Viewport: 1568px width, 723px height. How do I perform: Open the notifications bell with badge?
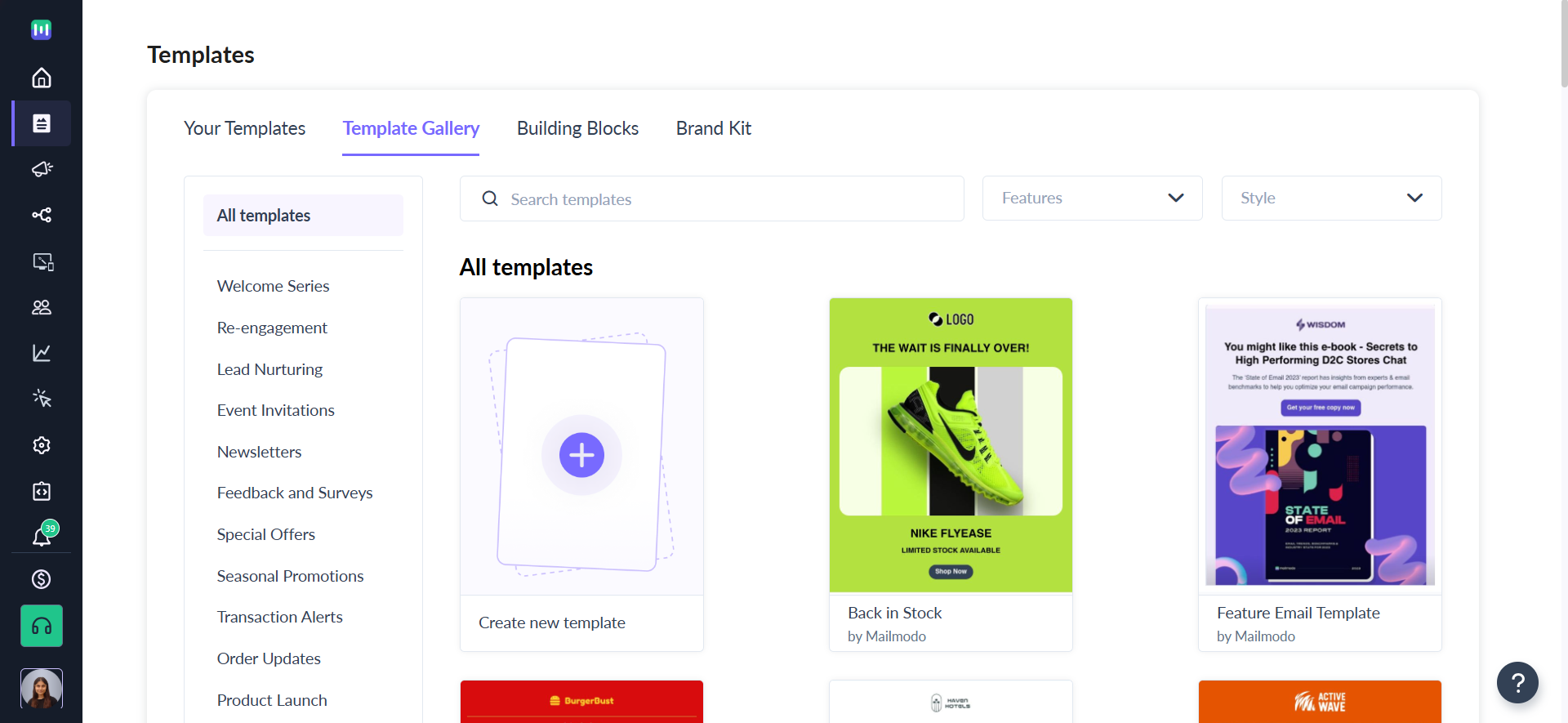[42, 535]
